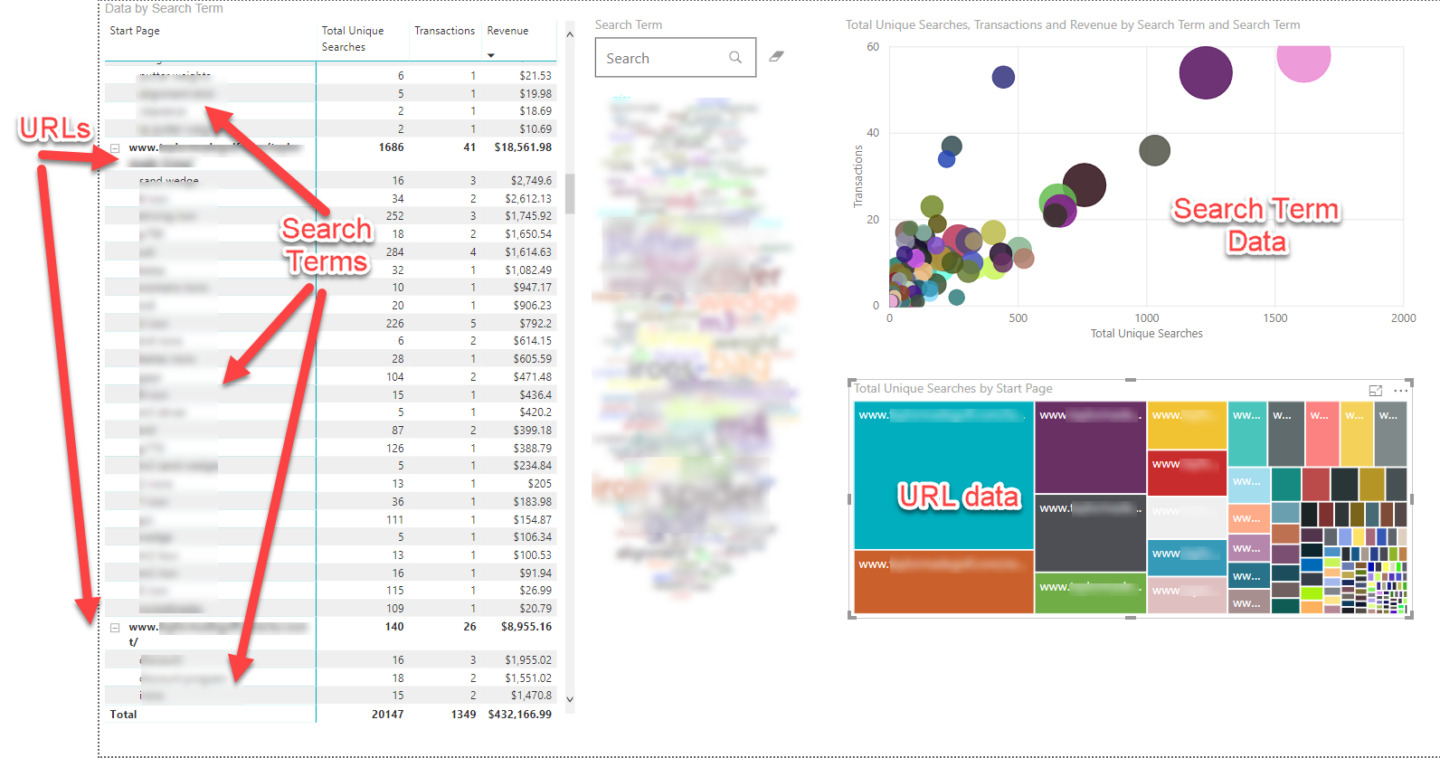
Task: Collapse the URL group with 140 searches
Action: point(115,628)
